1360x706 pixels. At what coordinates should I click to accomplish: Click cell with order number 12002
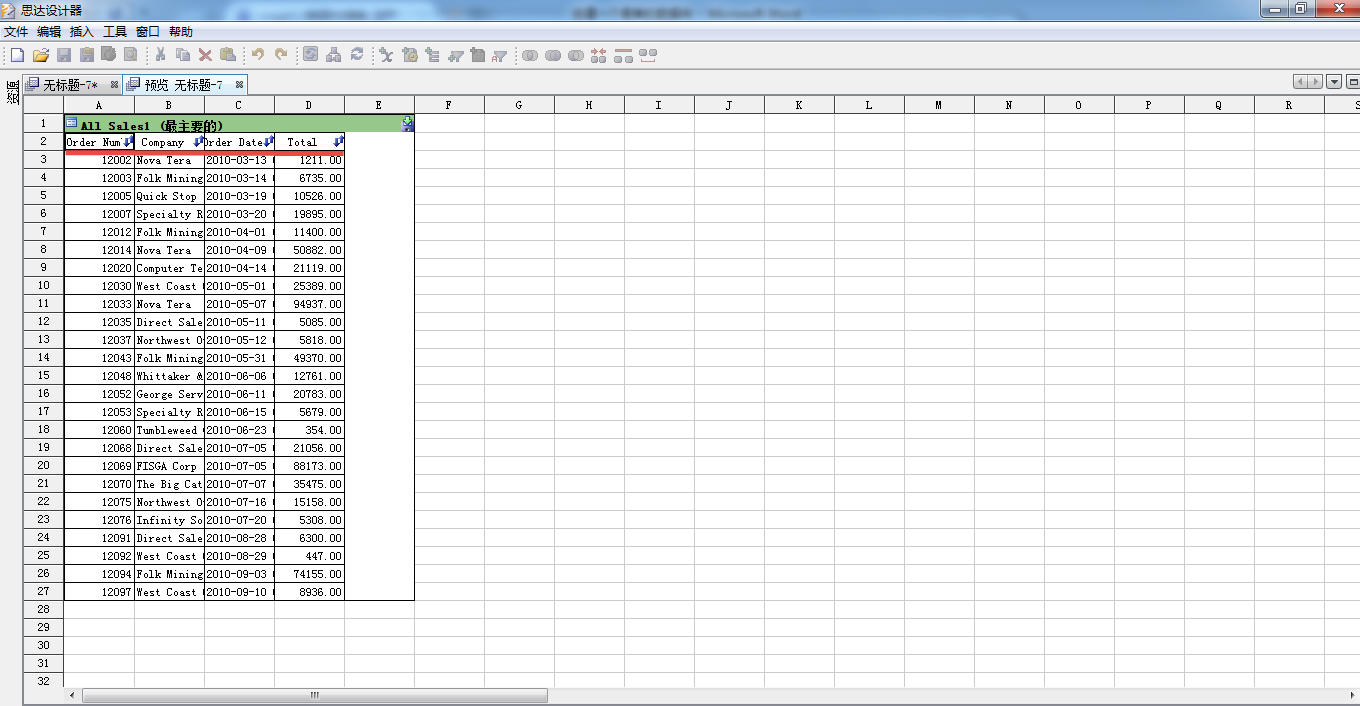coord(99,160)
